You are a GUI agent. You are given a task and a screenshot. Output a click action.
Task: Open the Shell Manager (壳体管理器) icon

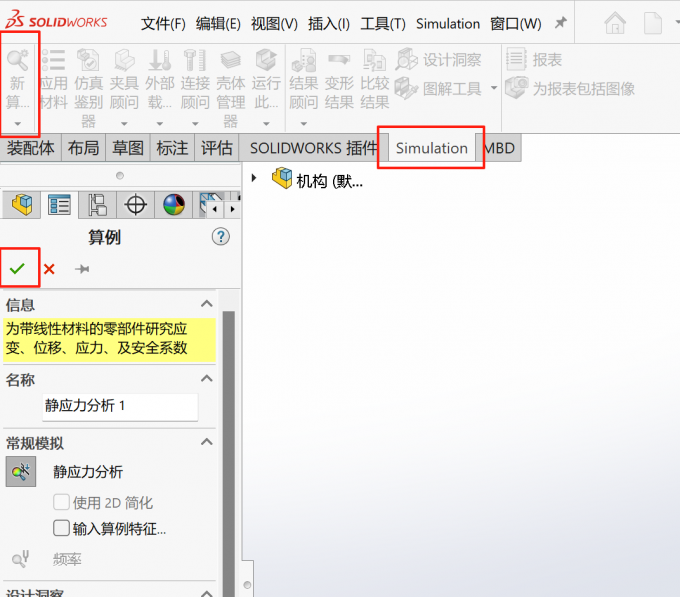[231, 60]
